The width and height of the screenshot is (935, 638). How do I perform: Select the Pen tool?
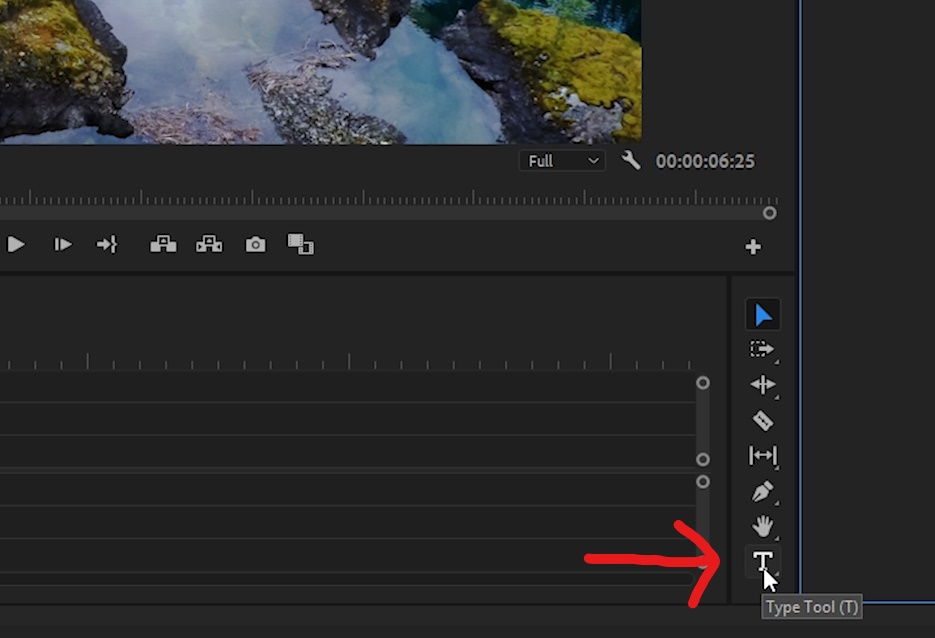[x=763, y=491]
